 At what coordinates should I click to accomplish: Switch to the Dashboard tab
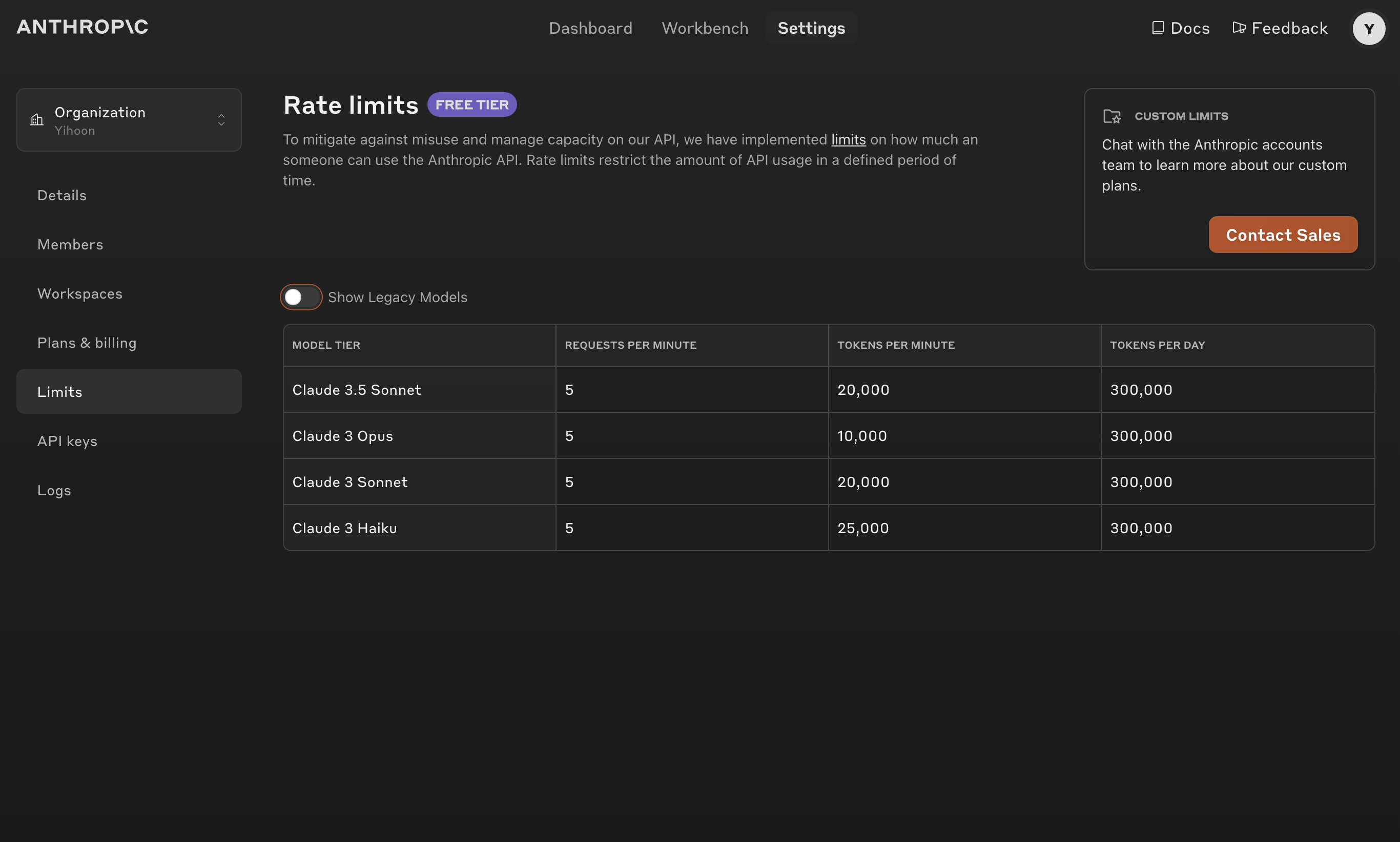[x=590, y=28]
